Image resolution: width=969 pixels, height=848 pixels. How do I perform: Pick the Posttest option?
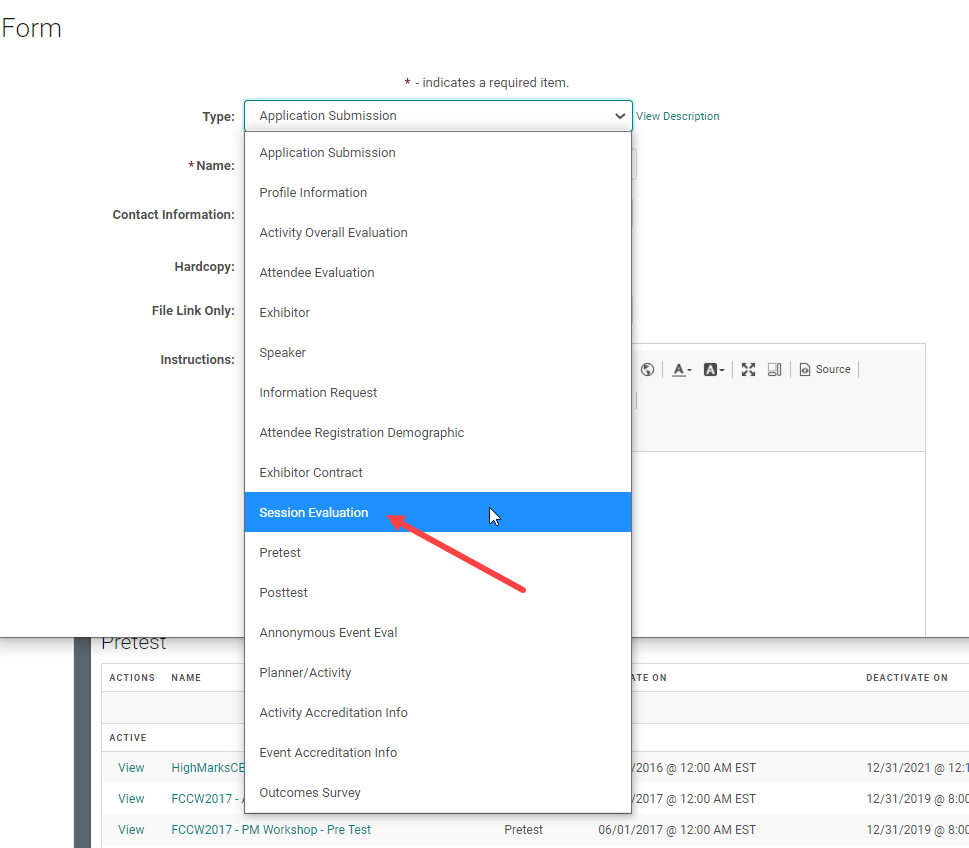point(283,593)
